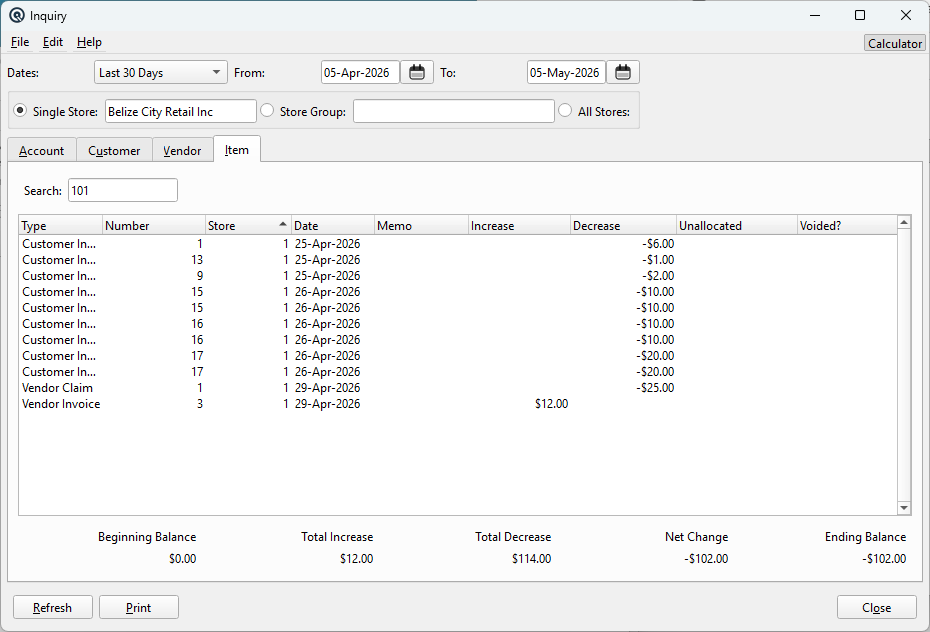
Task: Switch to the Vendor tab
Action: (182, 151)
